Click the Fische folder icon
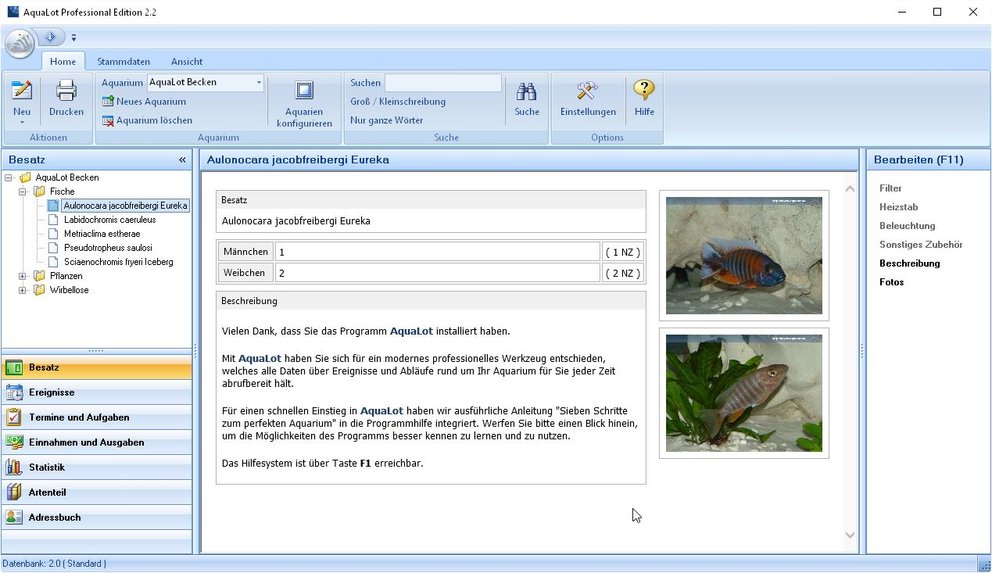Screen dimensions: 992x573 coord(39,191)
